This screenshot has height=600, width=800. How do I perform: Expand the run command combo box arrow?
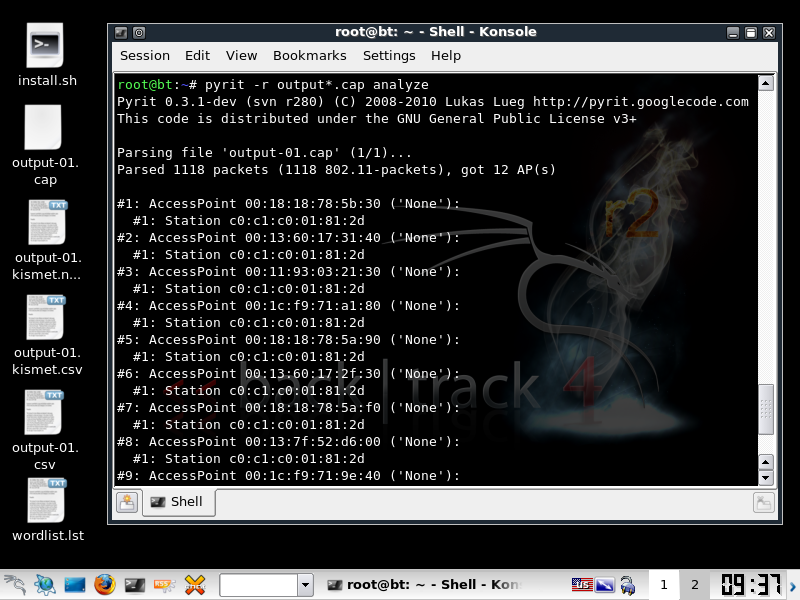tap(305, 584)
